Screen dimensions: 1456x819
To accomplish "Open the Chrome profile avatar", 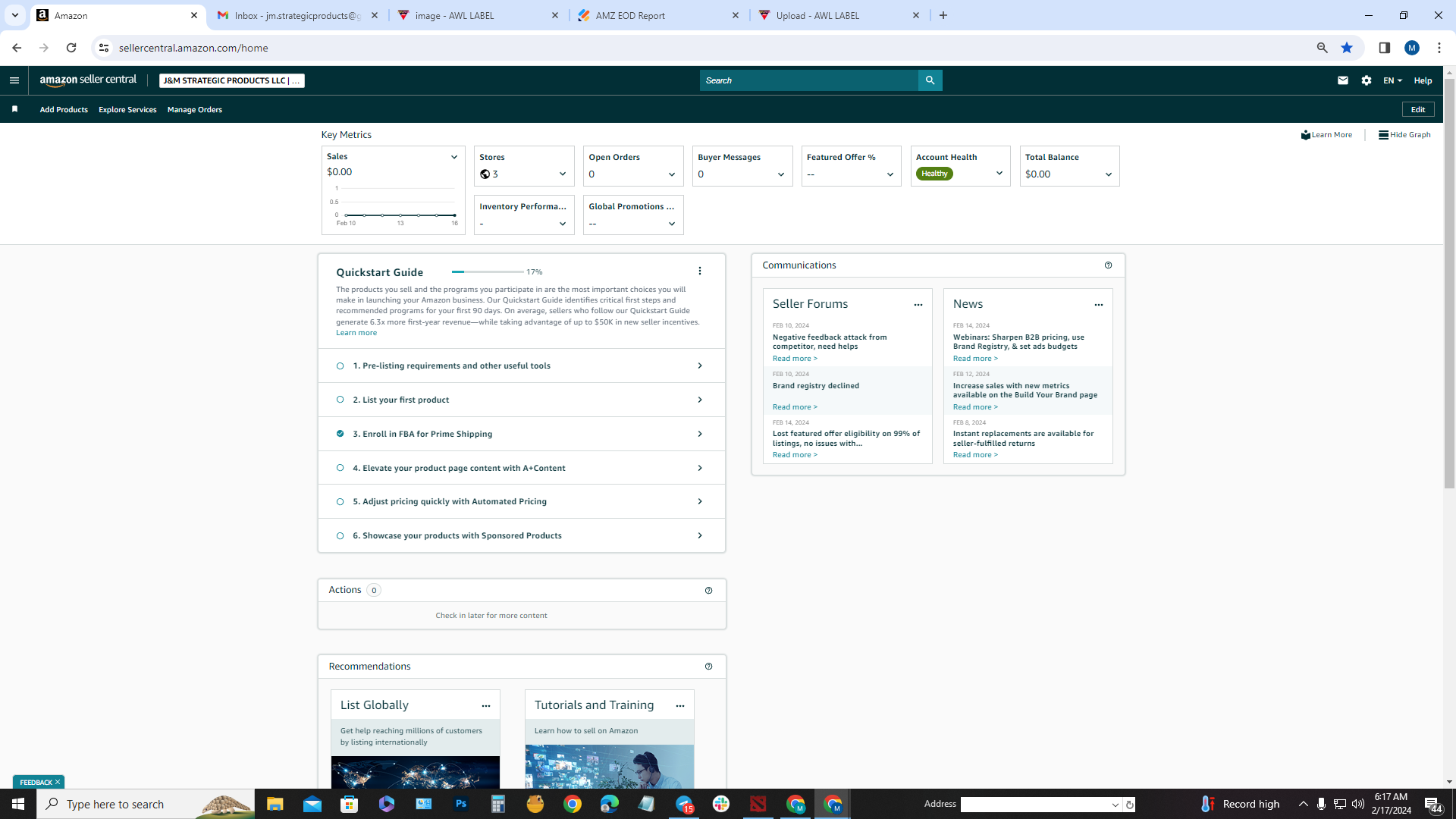I will click(x=1411, y=48).
